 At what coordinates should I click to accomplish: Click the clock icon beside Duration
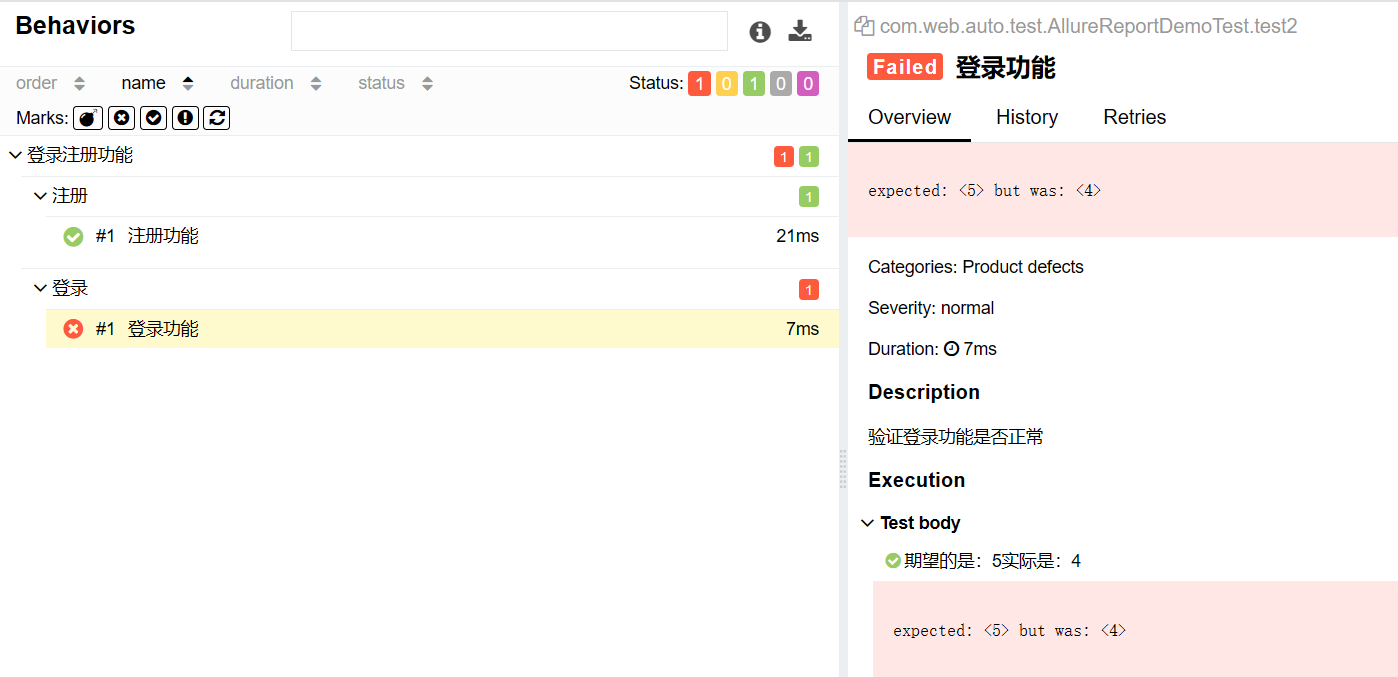pyautogui.click(x=951, y=349)
